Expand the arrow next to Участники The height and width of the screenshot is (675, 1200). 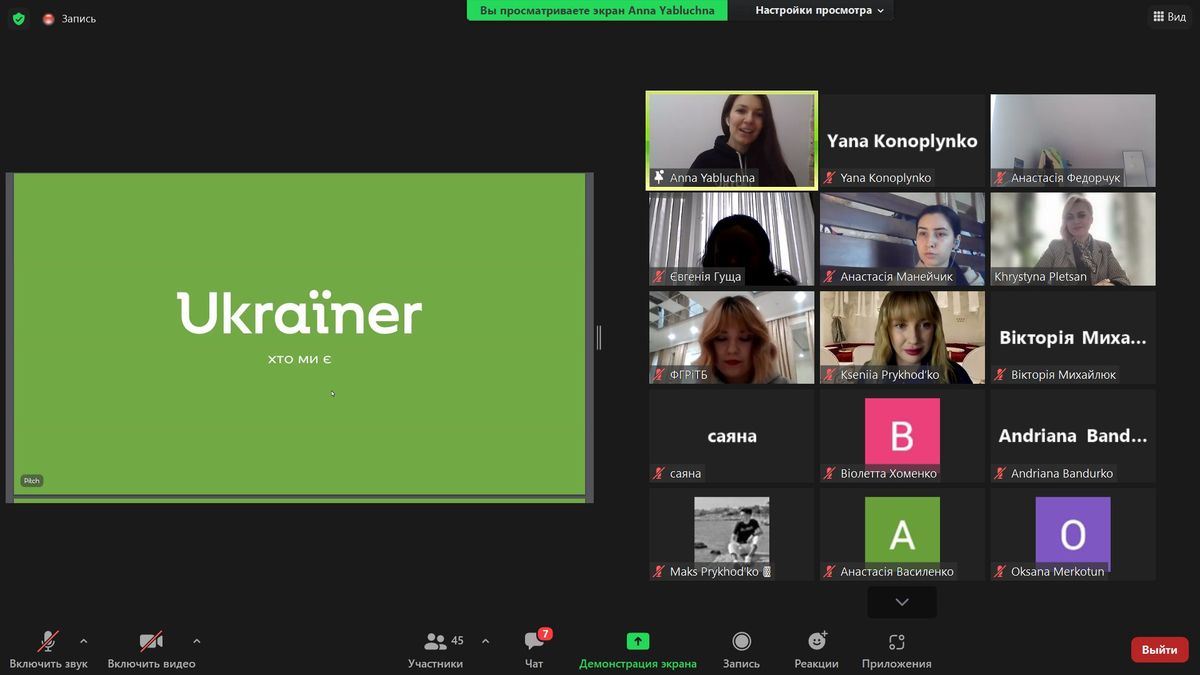(x=485, y=641)
